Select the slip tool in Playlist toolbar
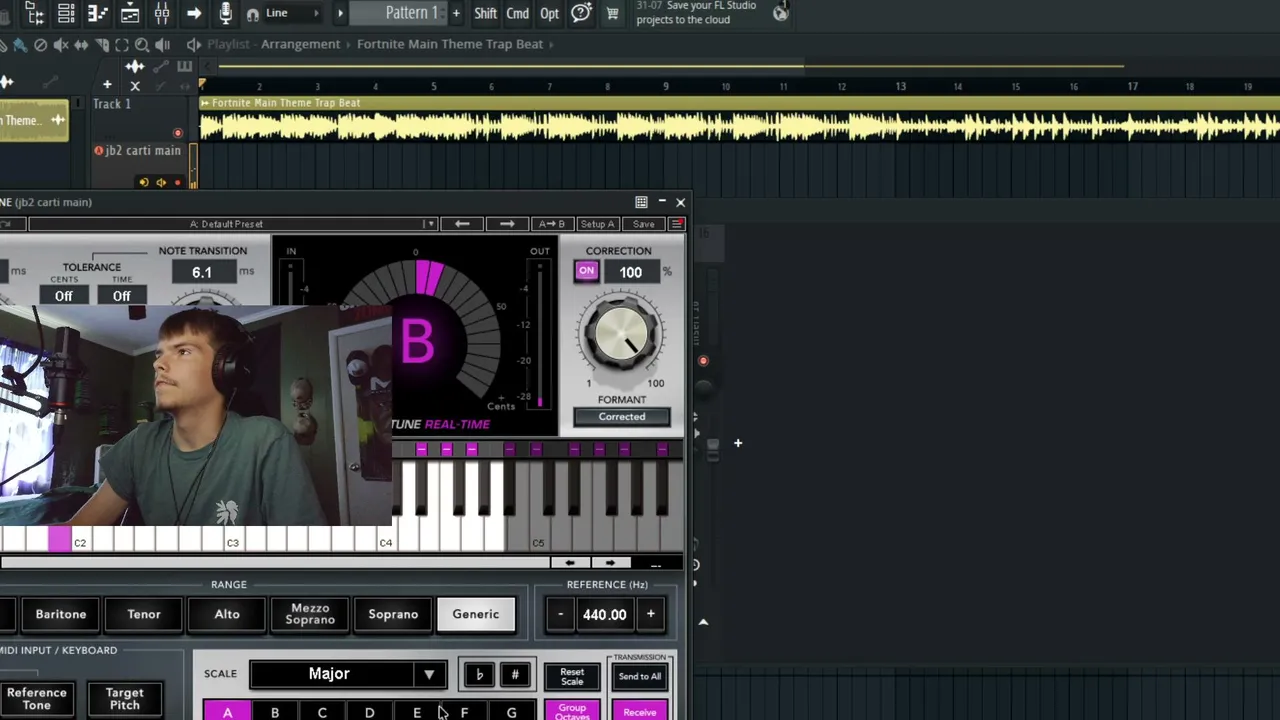 coord(81,44)
